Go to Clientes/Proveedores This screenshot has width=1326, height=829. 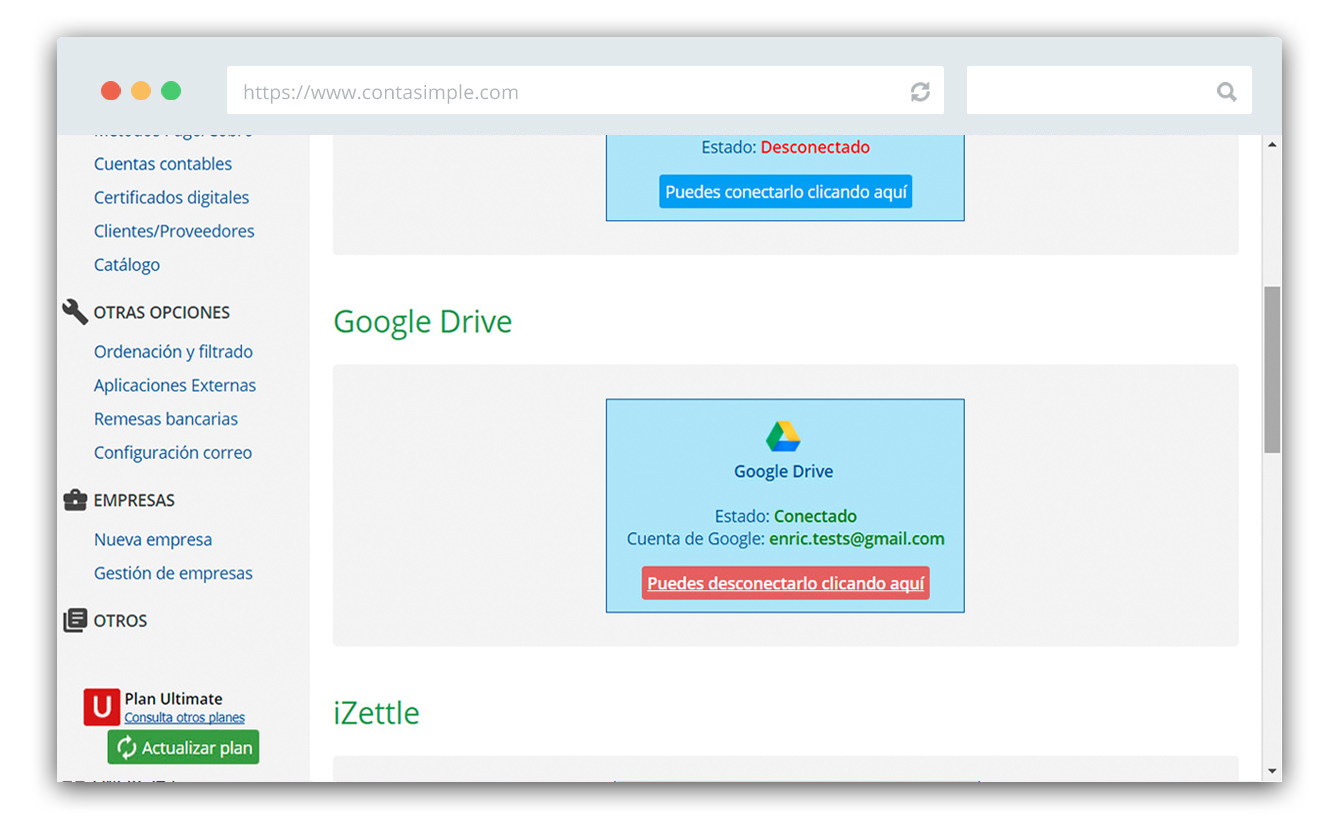(174, 231)
